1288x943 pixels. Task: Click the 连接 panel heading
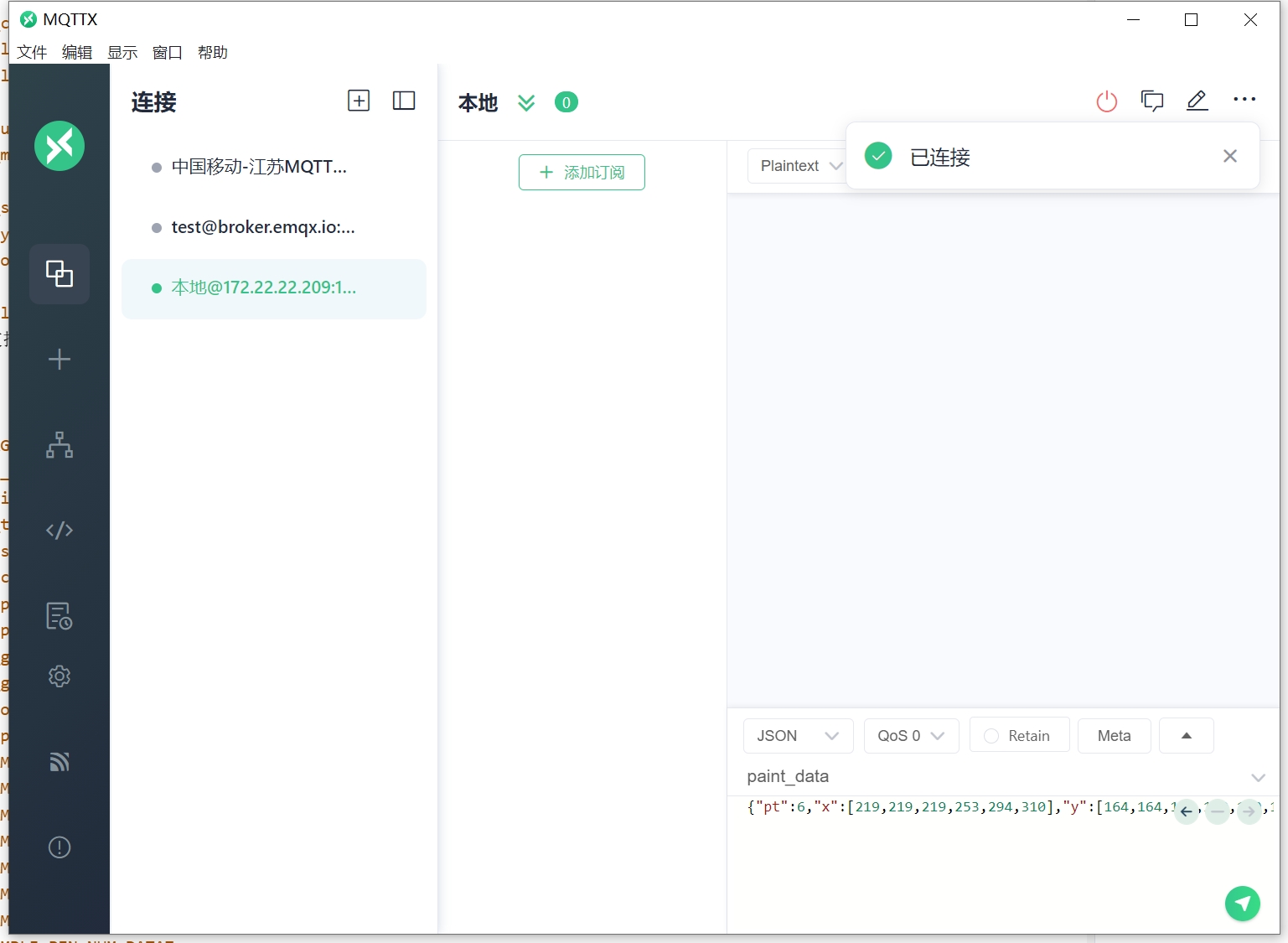154,102
